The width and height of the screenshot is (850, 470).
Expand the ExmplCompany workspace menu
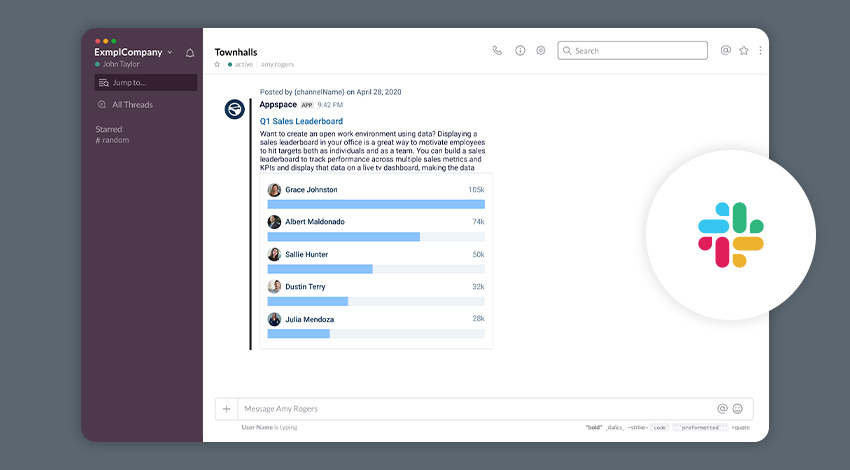(x=133, y=52)
